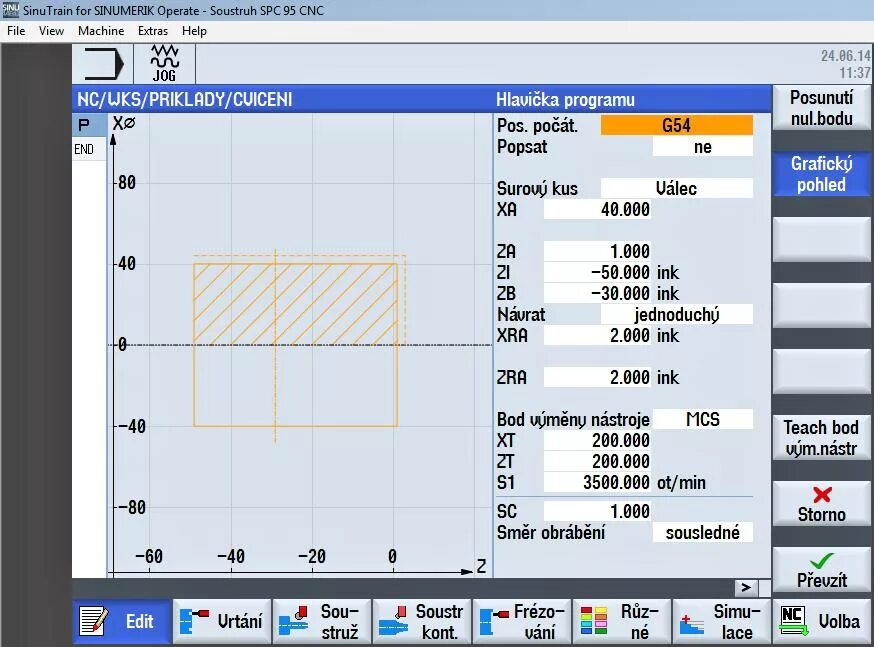Select the END program line
Viewport: 874px width, 647px height.
(x=89, y=149)
